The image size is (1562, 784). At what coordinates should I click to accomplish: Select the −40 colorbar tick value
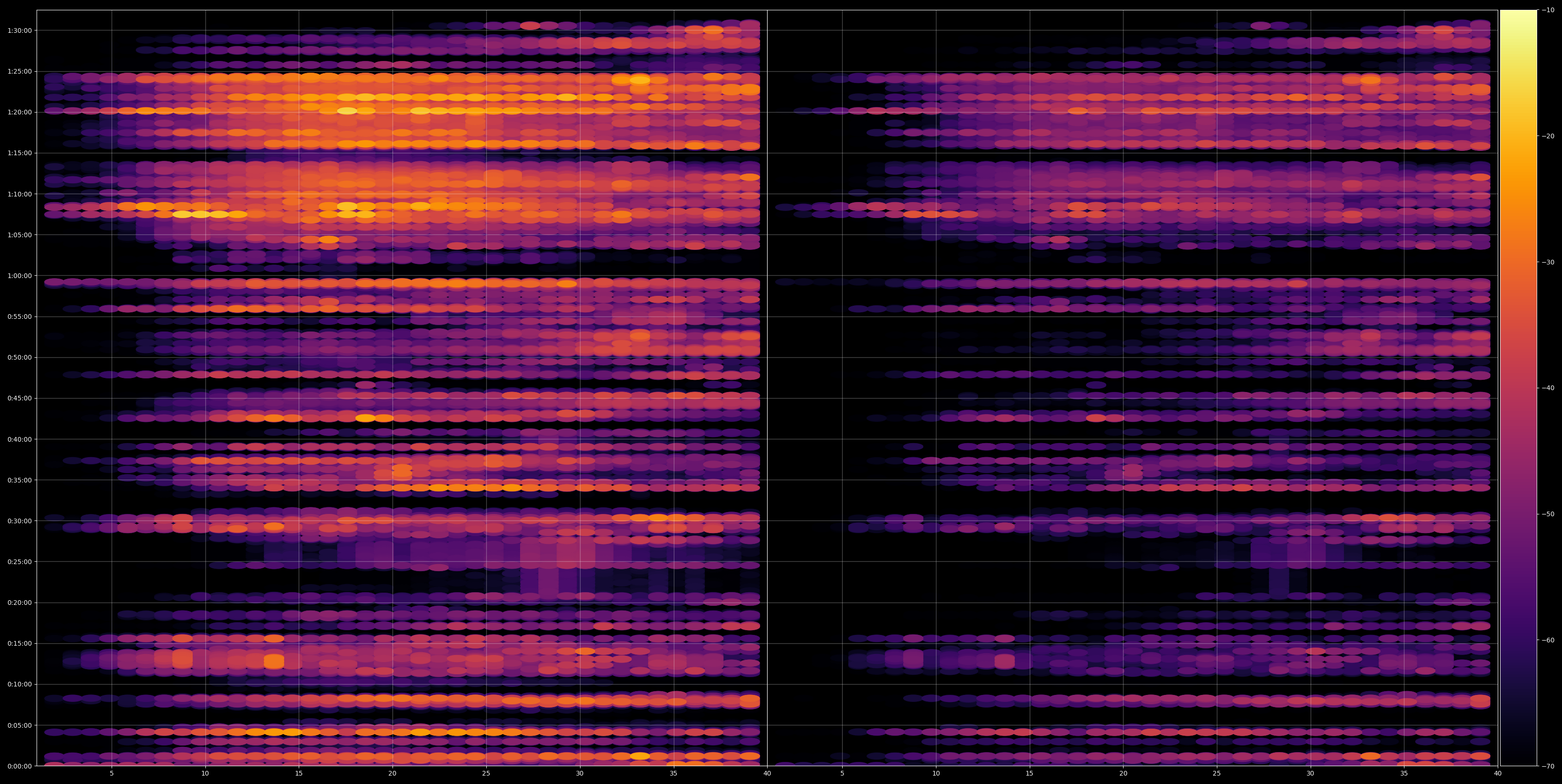[x=1548, y=388]
